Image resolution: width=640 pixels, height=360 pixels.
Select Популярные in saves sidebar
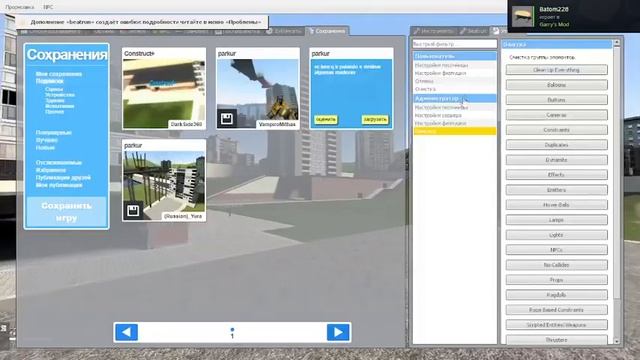pos(53,133)
